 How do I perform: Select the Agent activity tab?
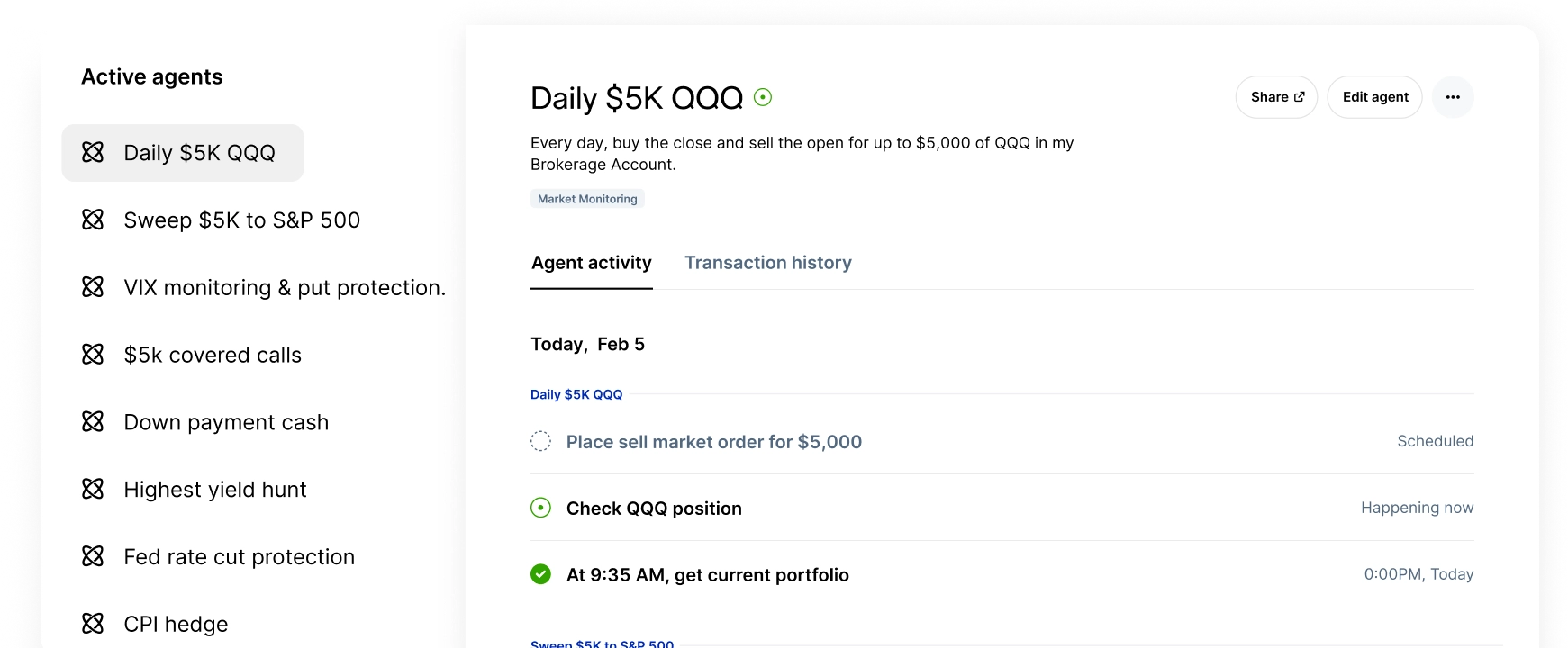pos(591,263)
